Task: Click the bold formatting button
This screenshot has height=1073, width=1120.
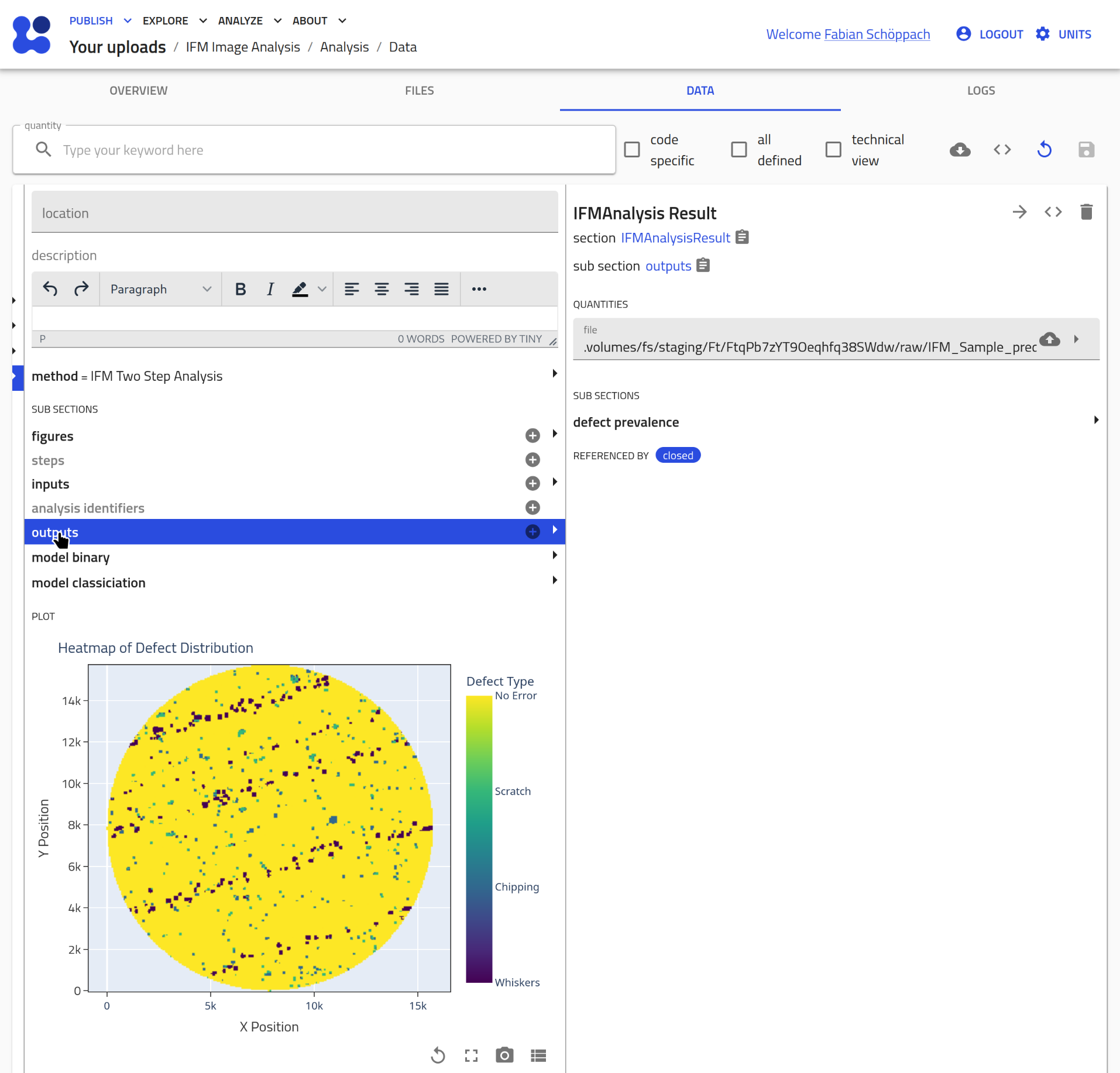Action: [240, 289]
